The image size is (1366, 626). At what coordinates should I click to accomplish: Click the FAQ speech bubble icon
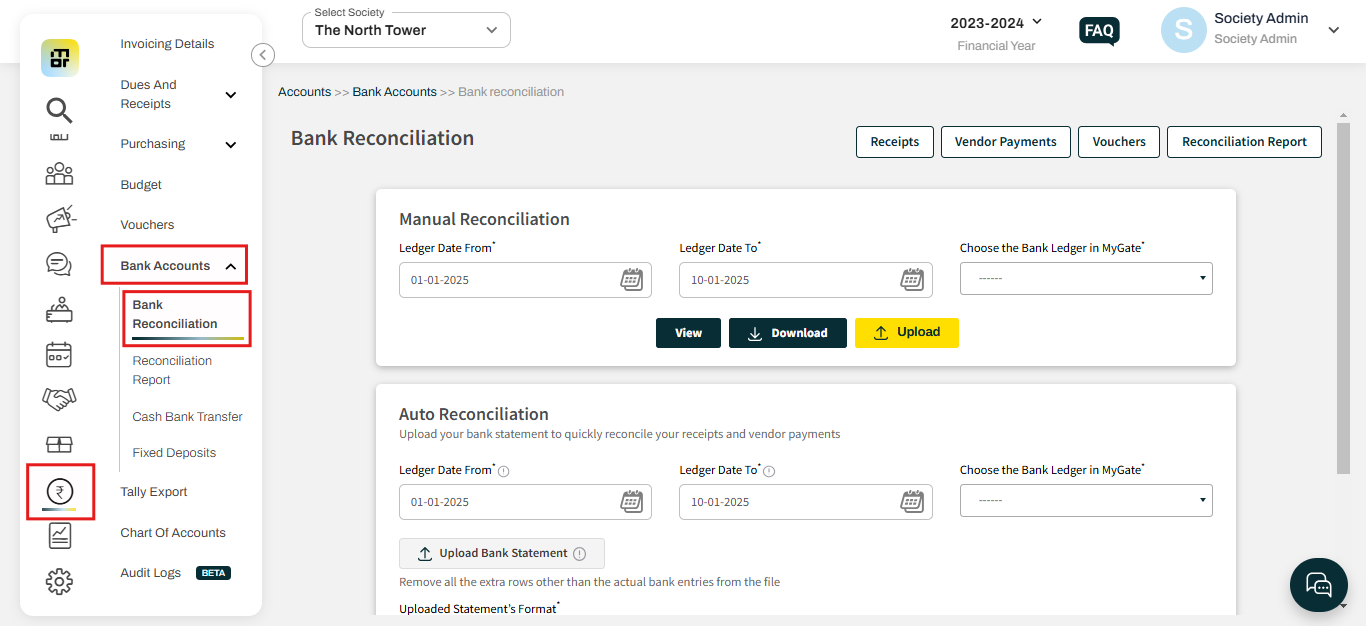point(1099,31)
